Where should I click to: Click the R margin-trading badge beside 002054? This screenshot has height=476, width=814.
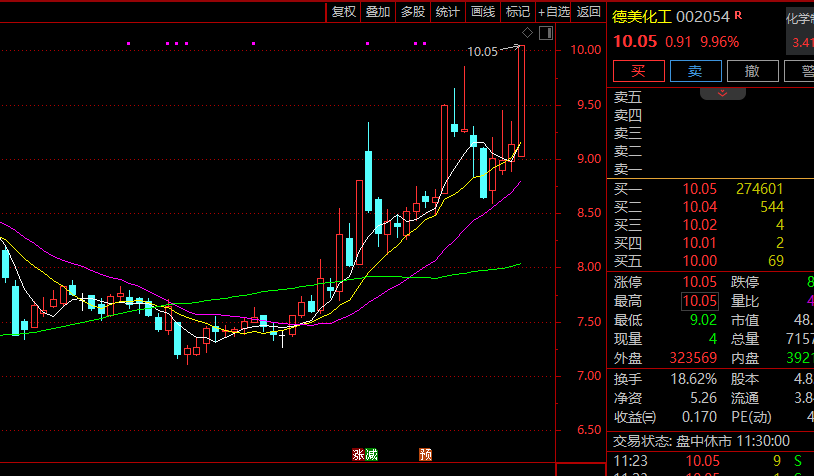[739, 16]
